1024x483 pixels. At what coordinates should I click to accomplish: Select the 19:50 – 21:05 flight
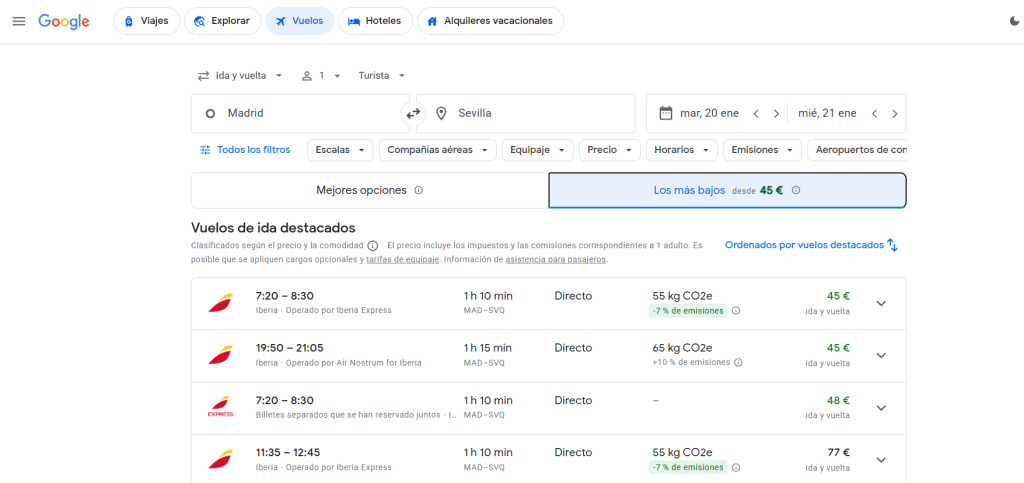[549, 356]
